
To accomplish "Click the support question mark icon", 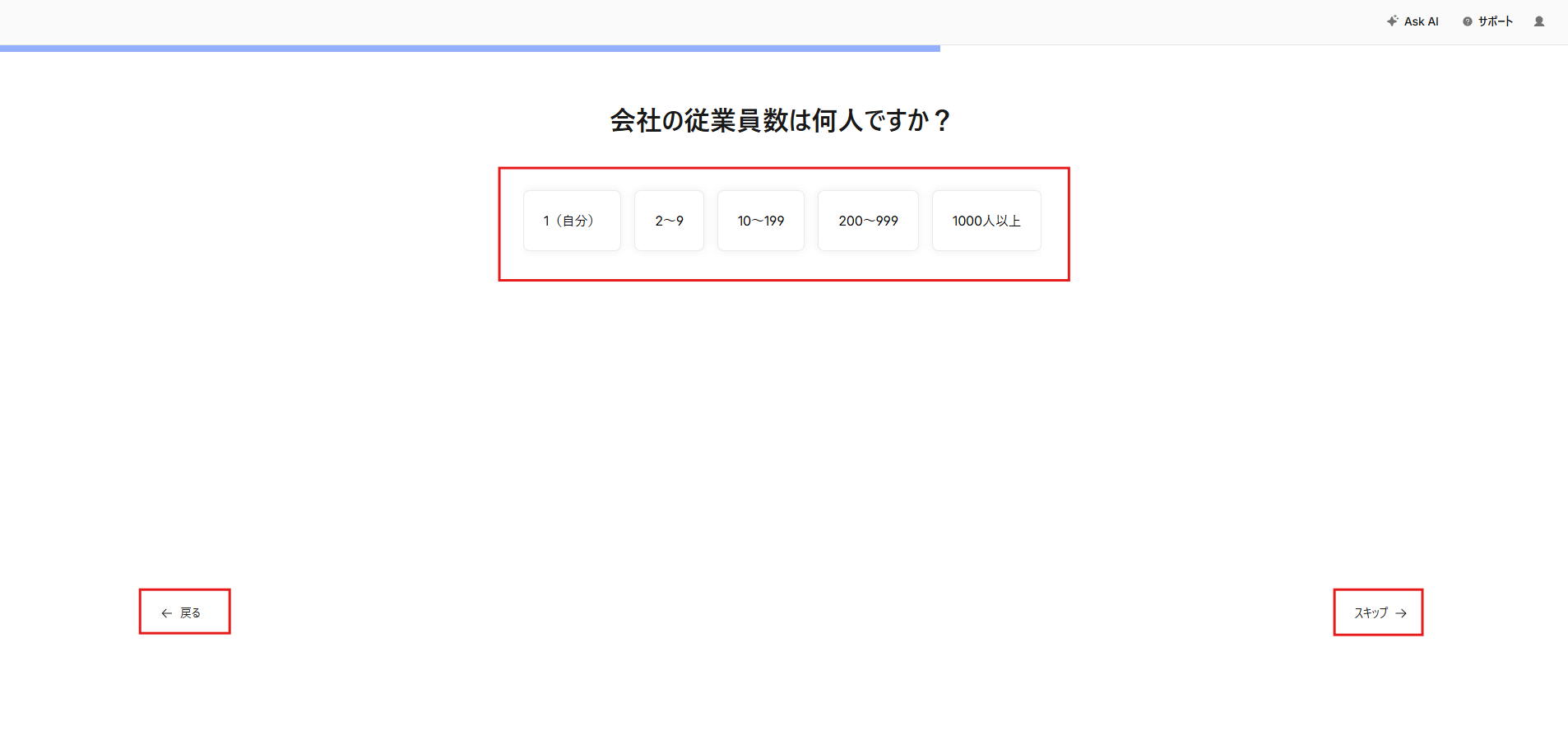I will pos(1467,21).
